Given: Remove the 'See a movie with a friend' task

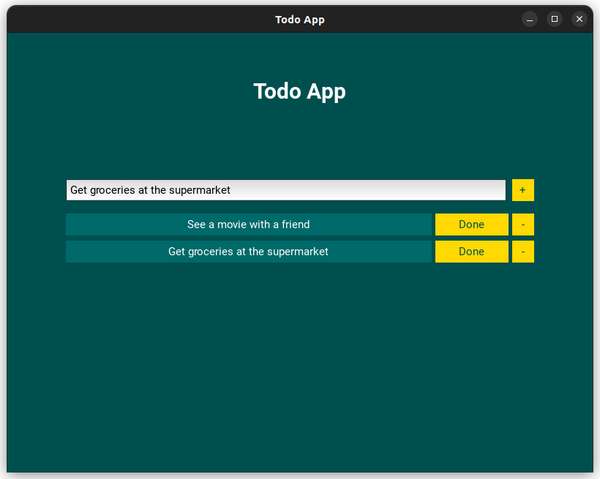Looking at the screenshot, I should coord(523,225).
